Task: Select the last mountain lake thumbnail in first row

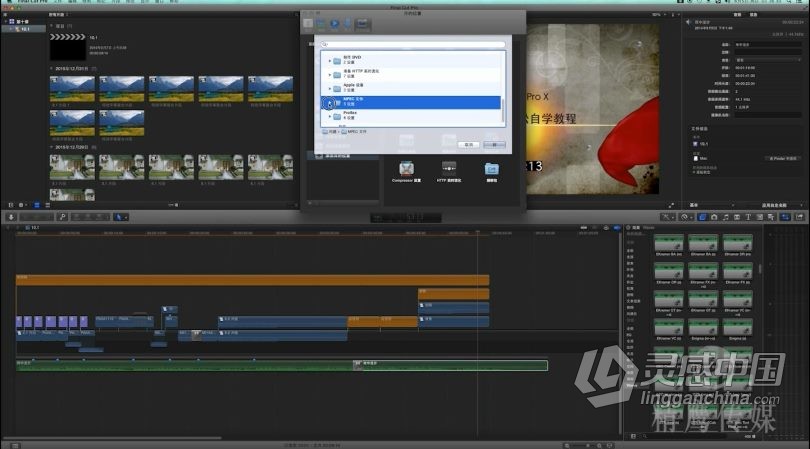Action: 270,89
